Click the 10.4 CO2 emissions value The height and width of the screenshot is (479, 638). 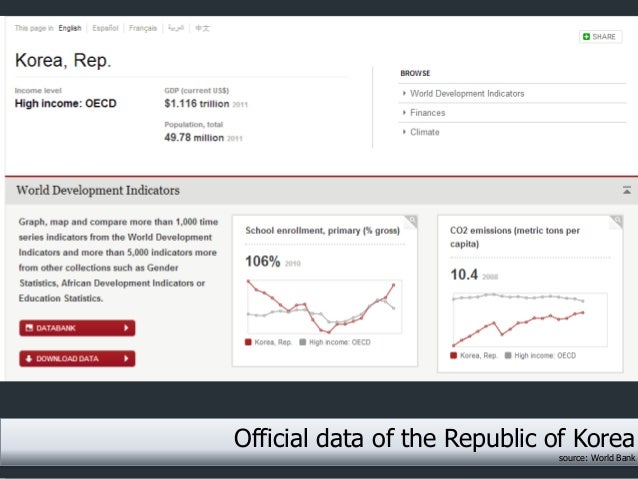(x=464, y=275)
